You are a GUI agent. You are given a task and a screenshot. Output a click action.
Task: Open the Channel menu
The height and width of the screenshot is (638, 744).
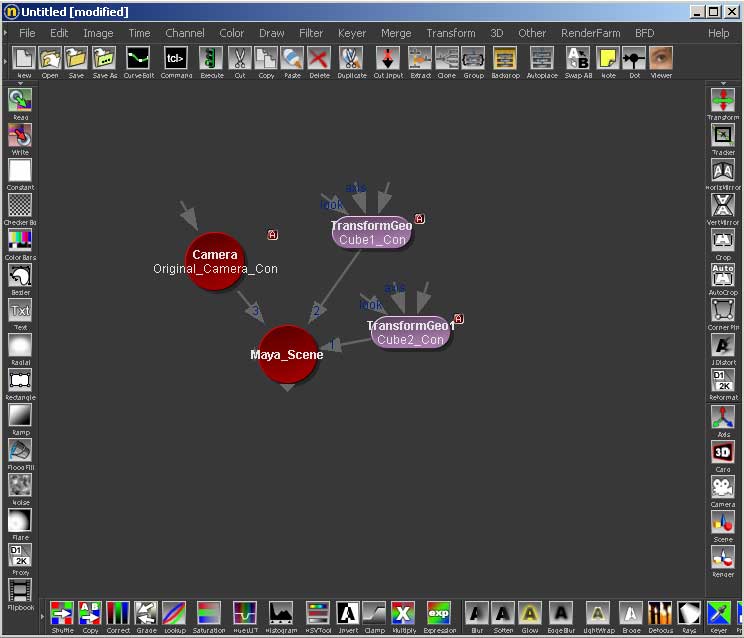coord(185,33)
